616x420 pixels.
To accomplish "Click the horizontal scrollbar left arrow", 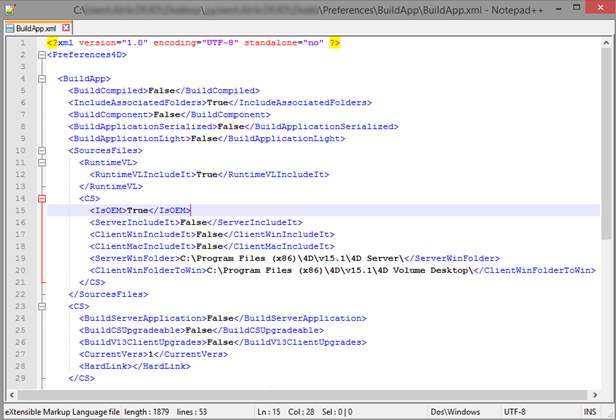I will click(7, 396).
